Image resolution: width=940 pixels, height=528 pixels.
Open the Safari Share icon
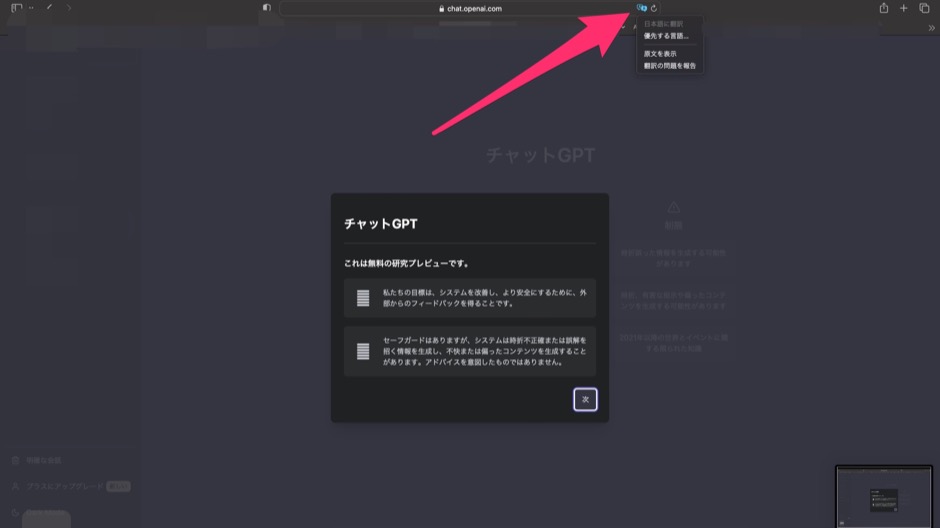(884, 8)
